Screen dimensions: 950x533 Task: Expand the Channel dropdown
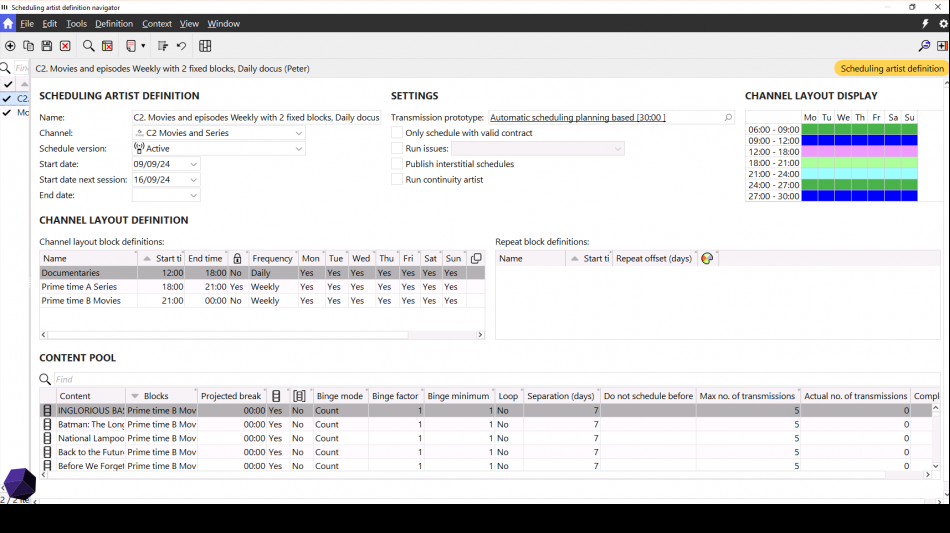pos(299,133)
